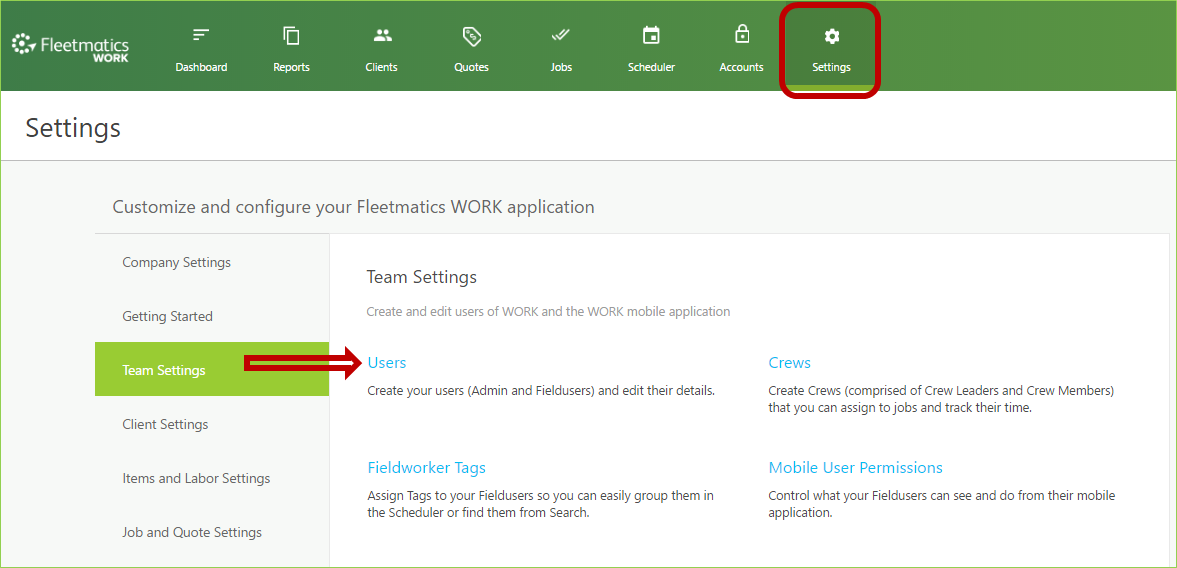The image size is (1177, 568).
Task: Open Mobile User Permissions link
Action: click(x=856, y=467)
